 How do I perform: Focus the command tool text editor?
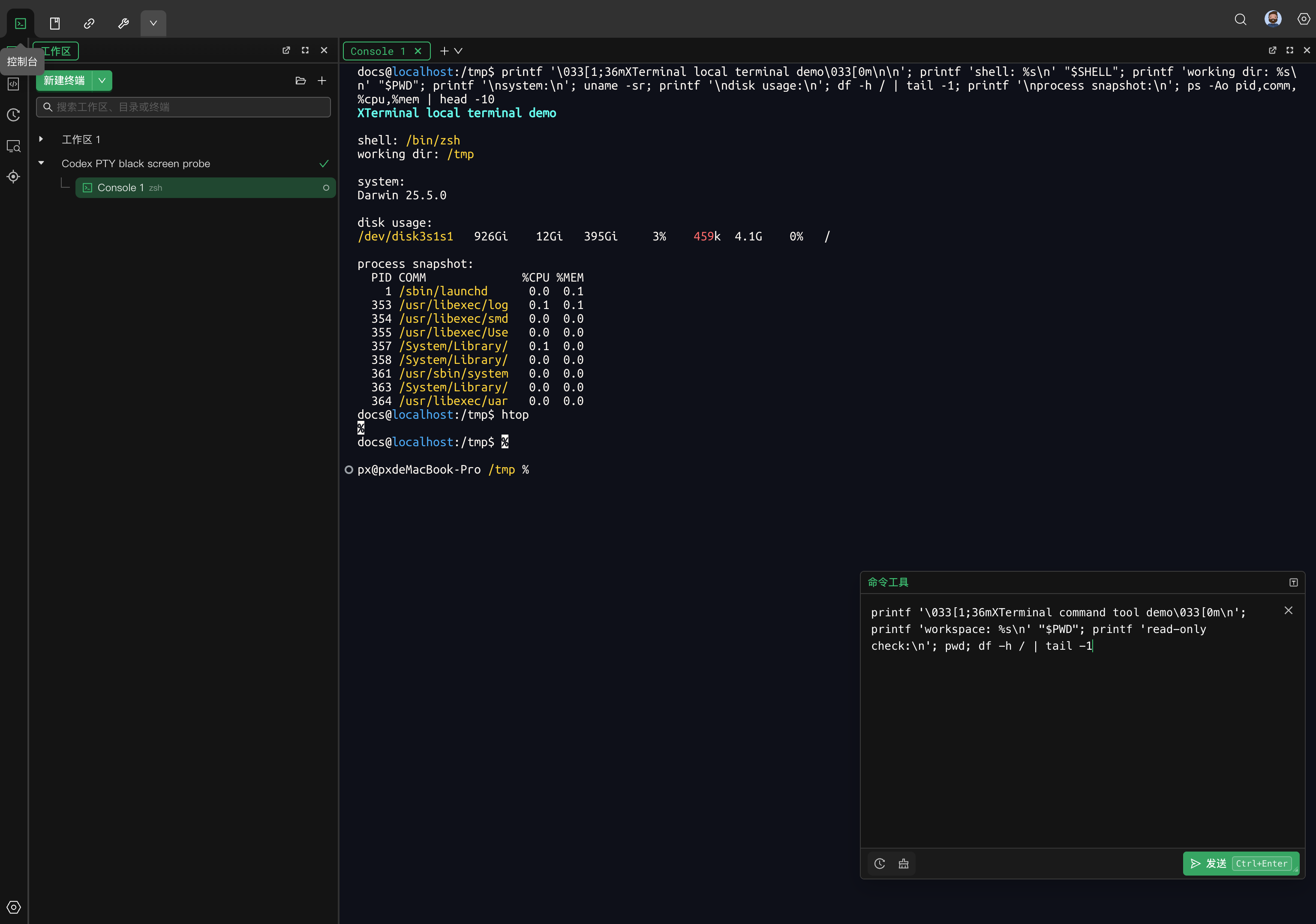click(x=1082, y=720)
